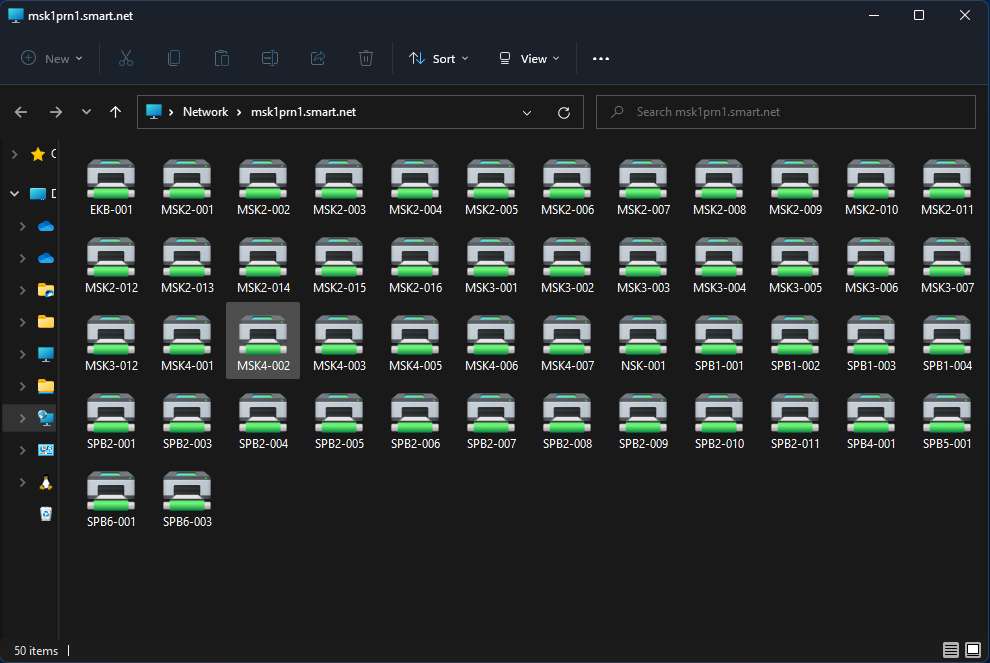Open the See more ellipsis menu
The image size is (990, 663).
click(x=600, y=59)
